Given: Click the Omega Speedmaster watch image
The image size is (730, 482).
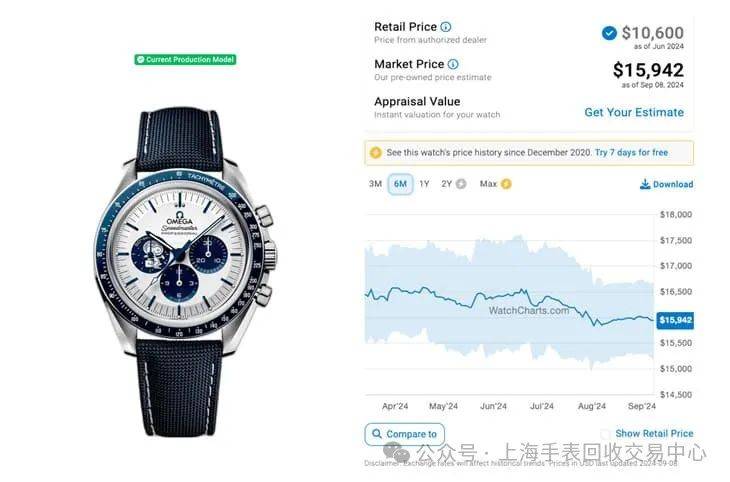Looking at the screenshot, I should (x=185, y=271).
